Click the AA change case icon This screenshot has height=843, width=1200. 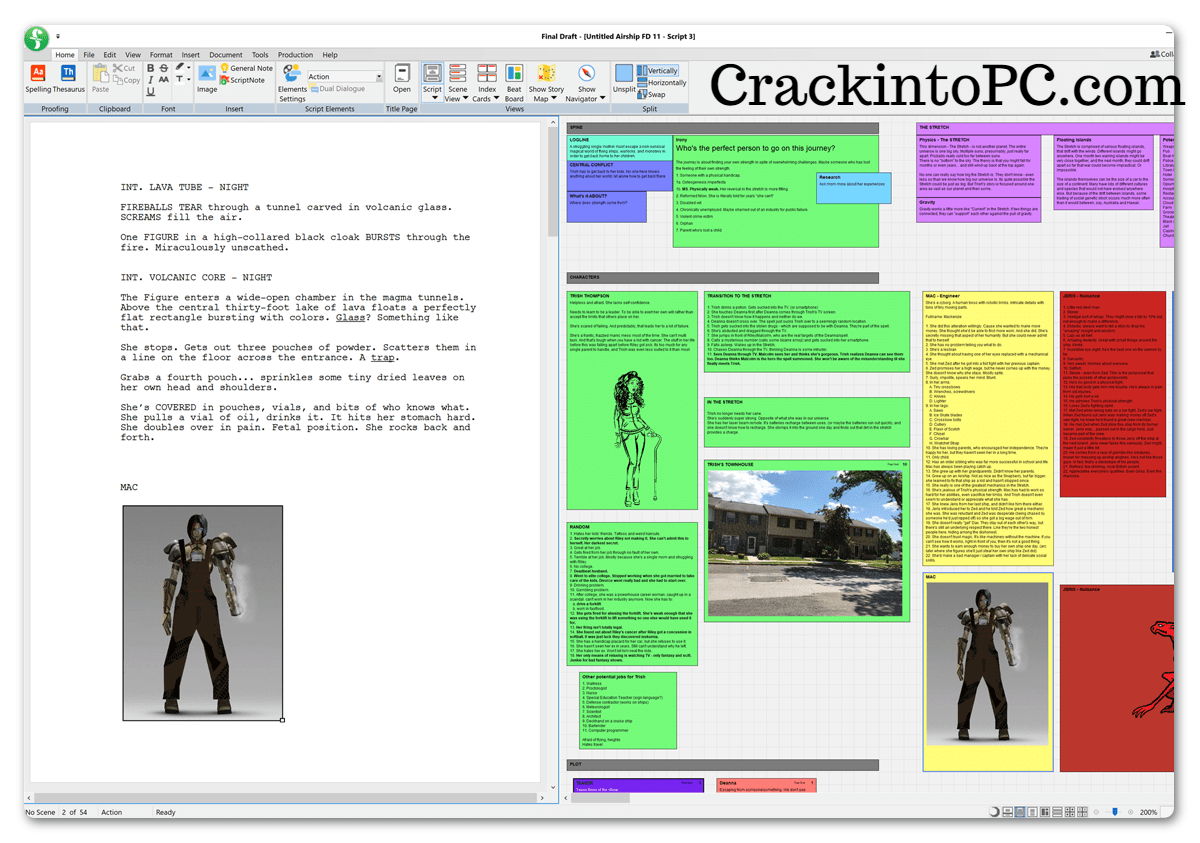pos(164,79)
